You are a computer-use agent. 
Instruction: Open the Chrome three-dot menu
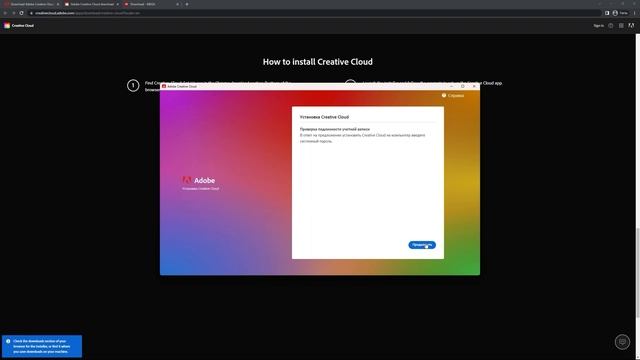[635, 13]
